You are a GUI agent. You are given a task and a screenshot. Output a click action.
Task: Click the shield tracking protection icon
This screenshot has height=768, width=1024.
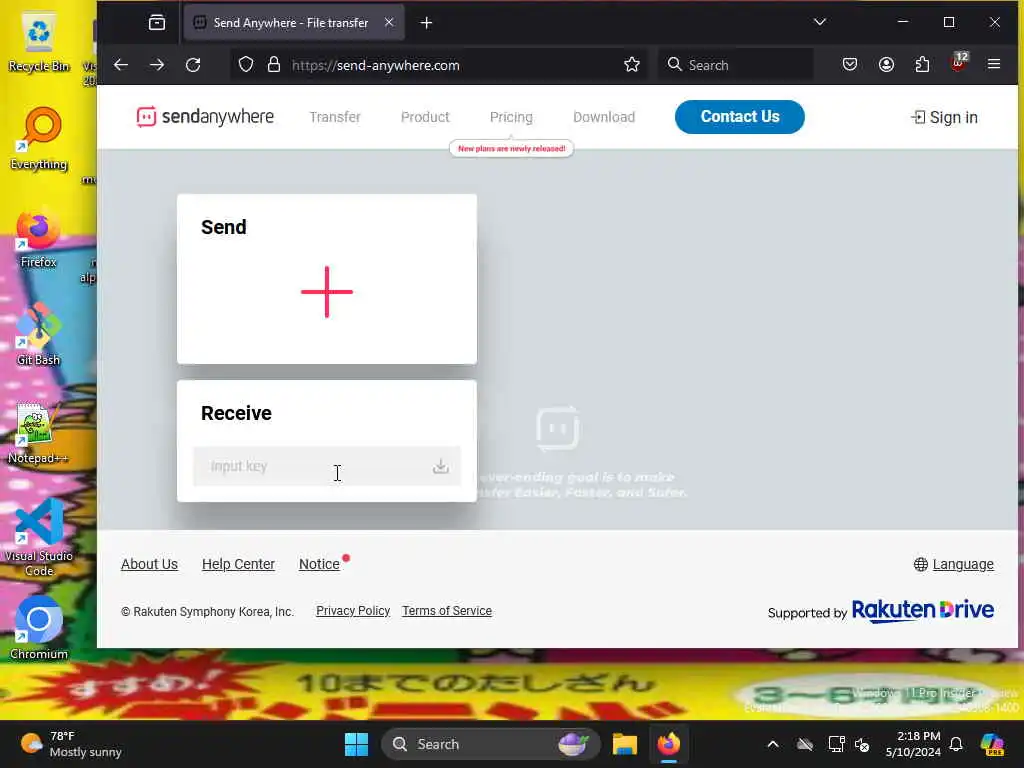(246, 65)
